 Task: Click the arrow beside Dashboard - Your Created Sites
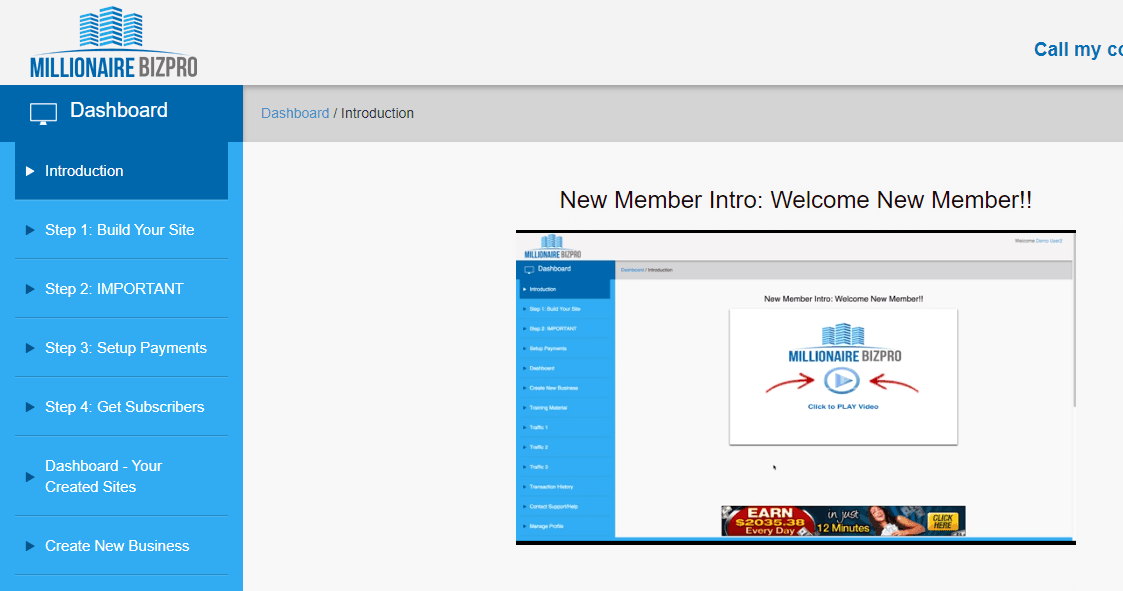[x=30, y=476]
